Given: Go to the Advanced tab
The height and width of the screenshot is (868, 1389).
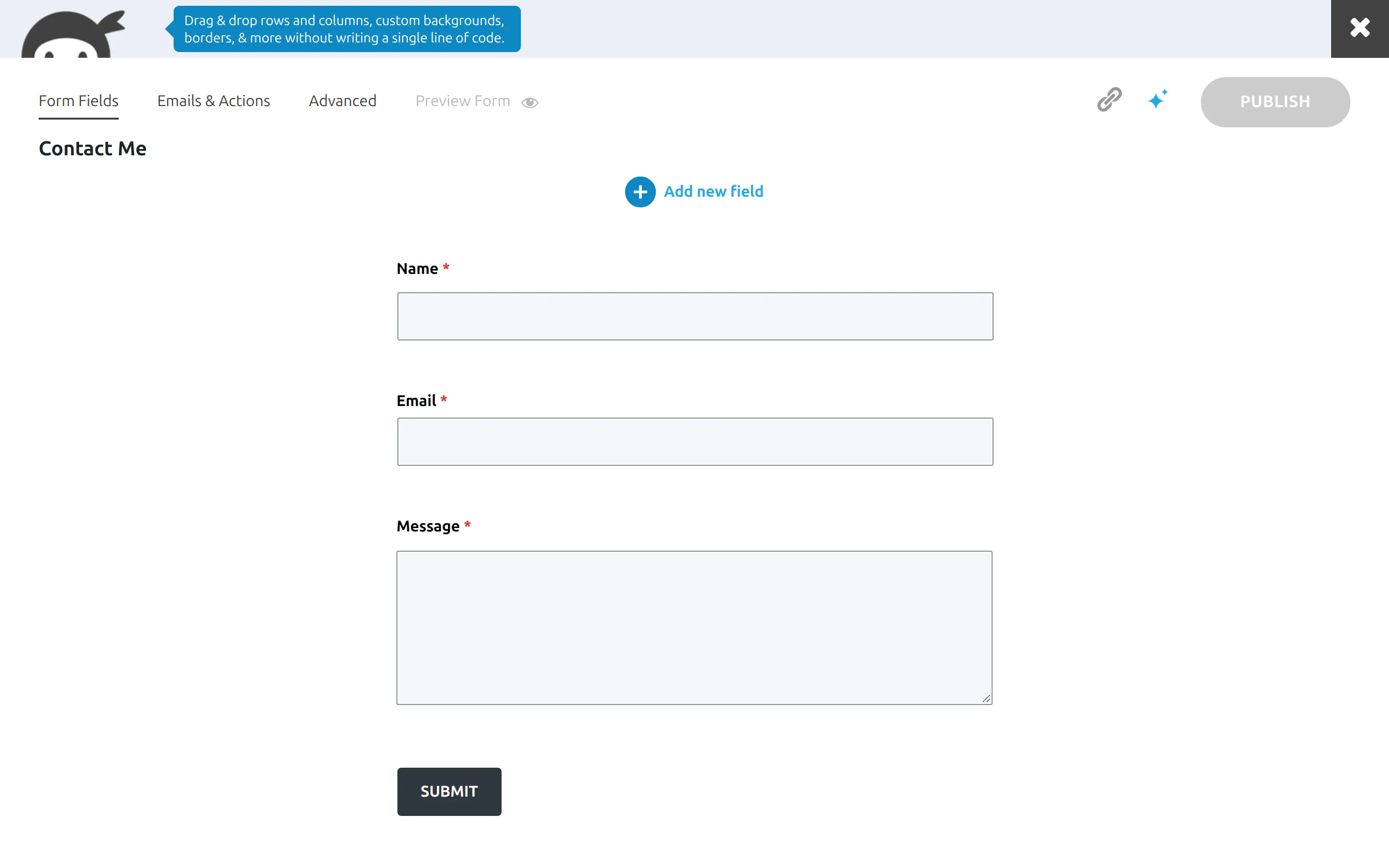Looking at the screenshot, I should [x=342, y=101].
